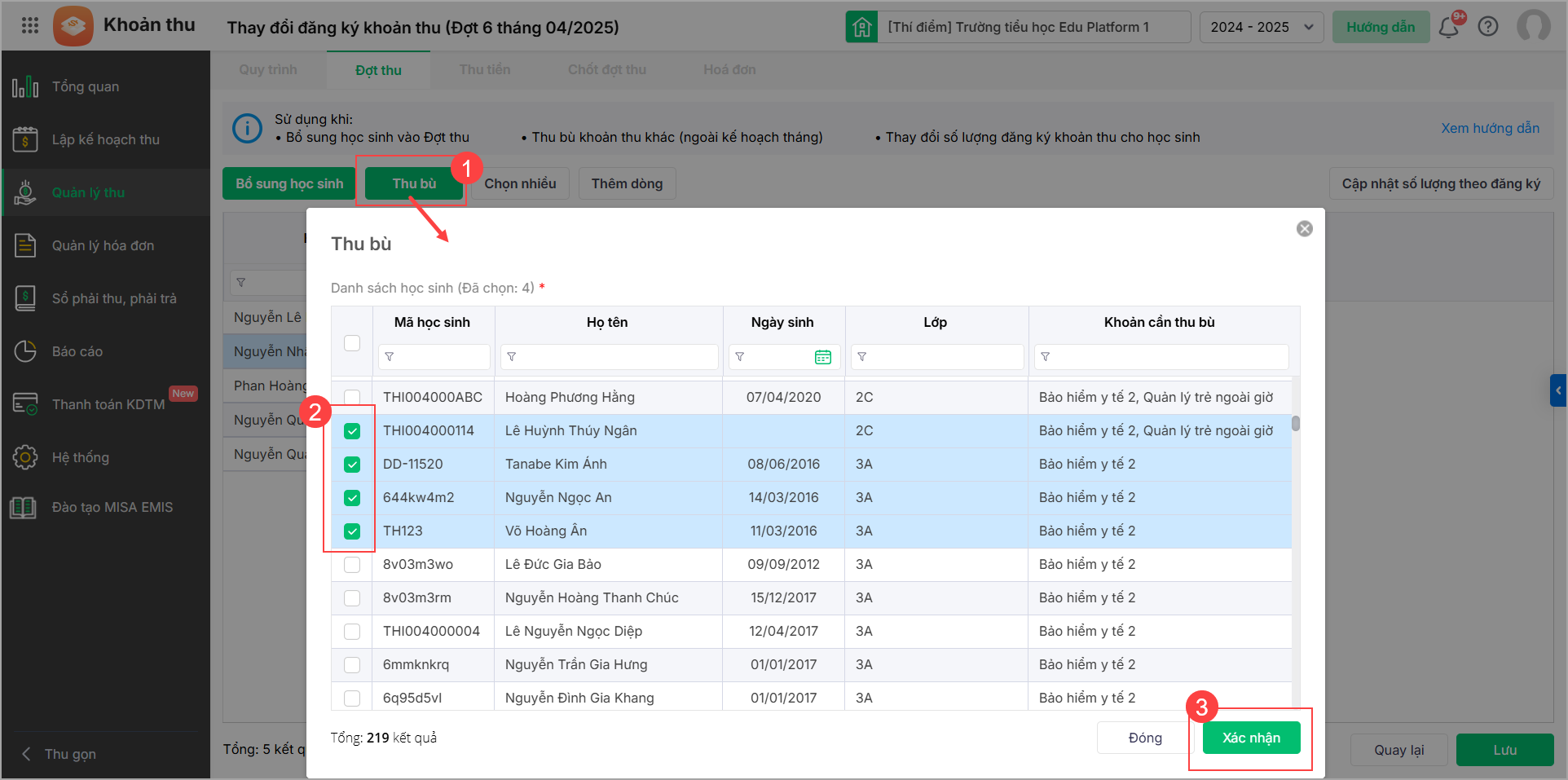Click the Báo cáo sidebar icon
This screenshot has width=1568, height=780.
[25, 351]
